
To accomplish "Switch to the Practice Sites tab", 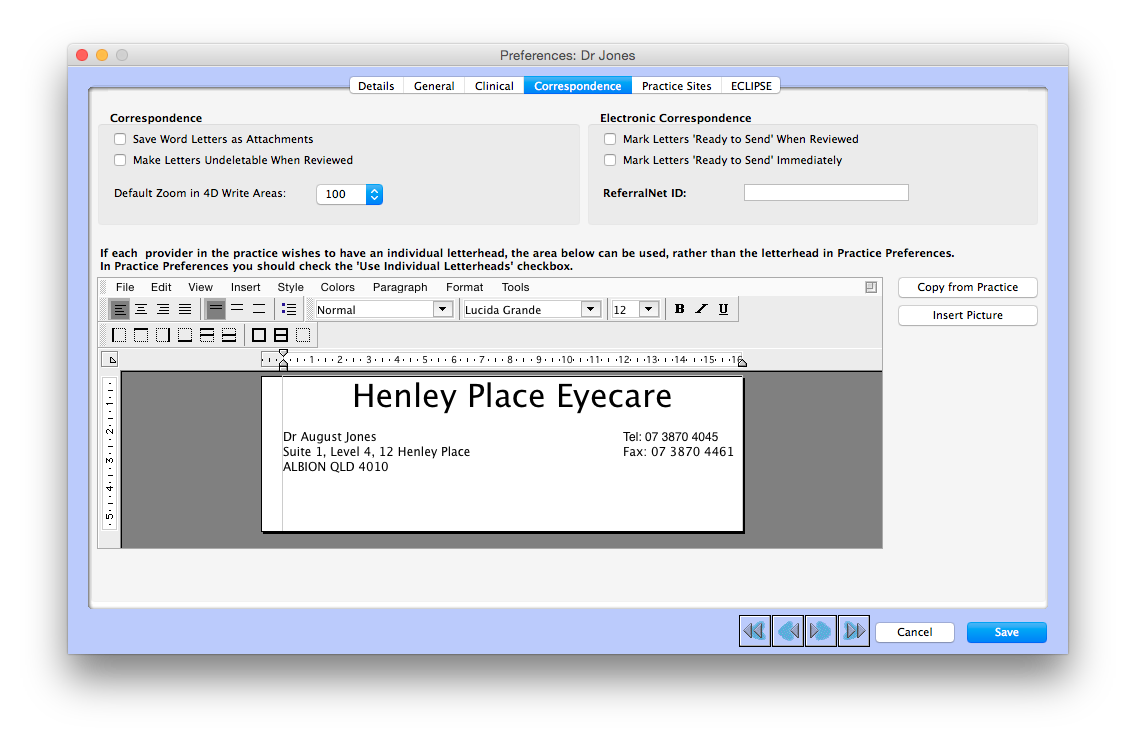I will (x=677, y=85).
